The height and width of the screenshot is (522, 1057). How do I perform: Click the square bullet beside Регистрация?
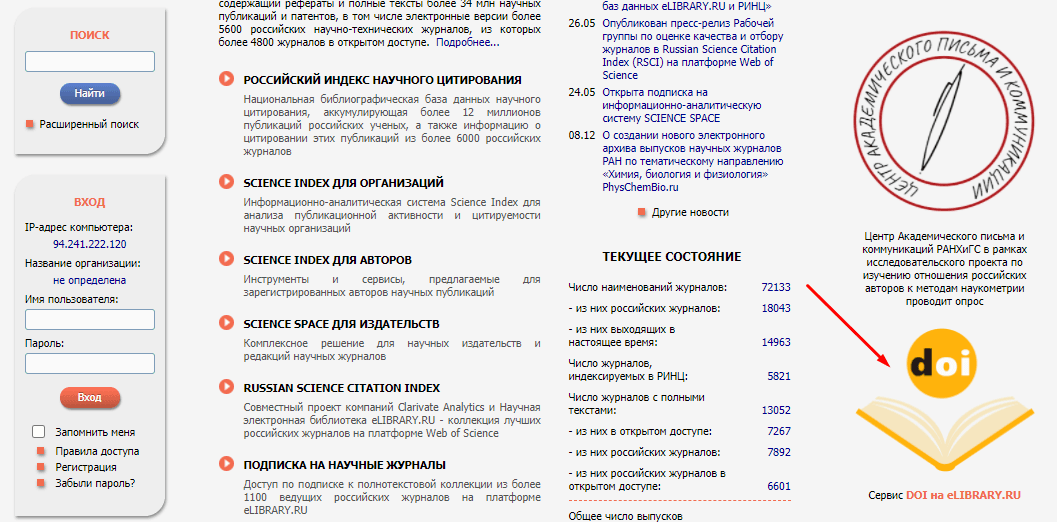coord(41,467)
